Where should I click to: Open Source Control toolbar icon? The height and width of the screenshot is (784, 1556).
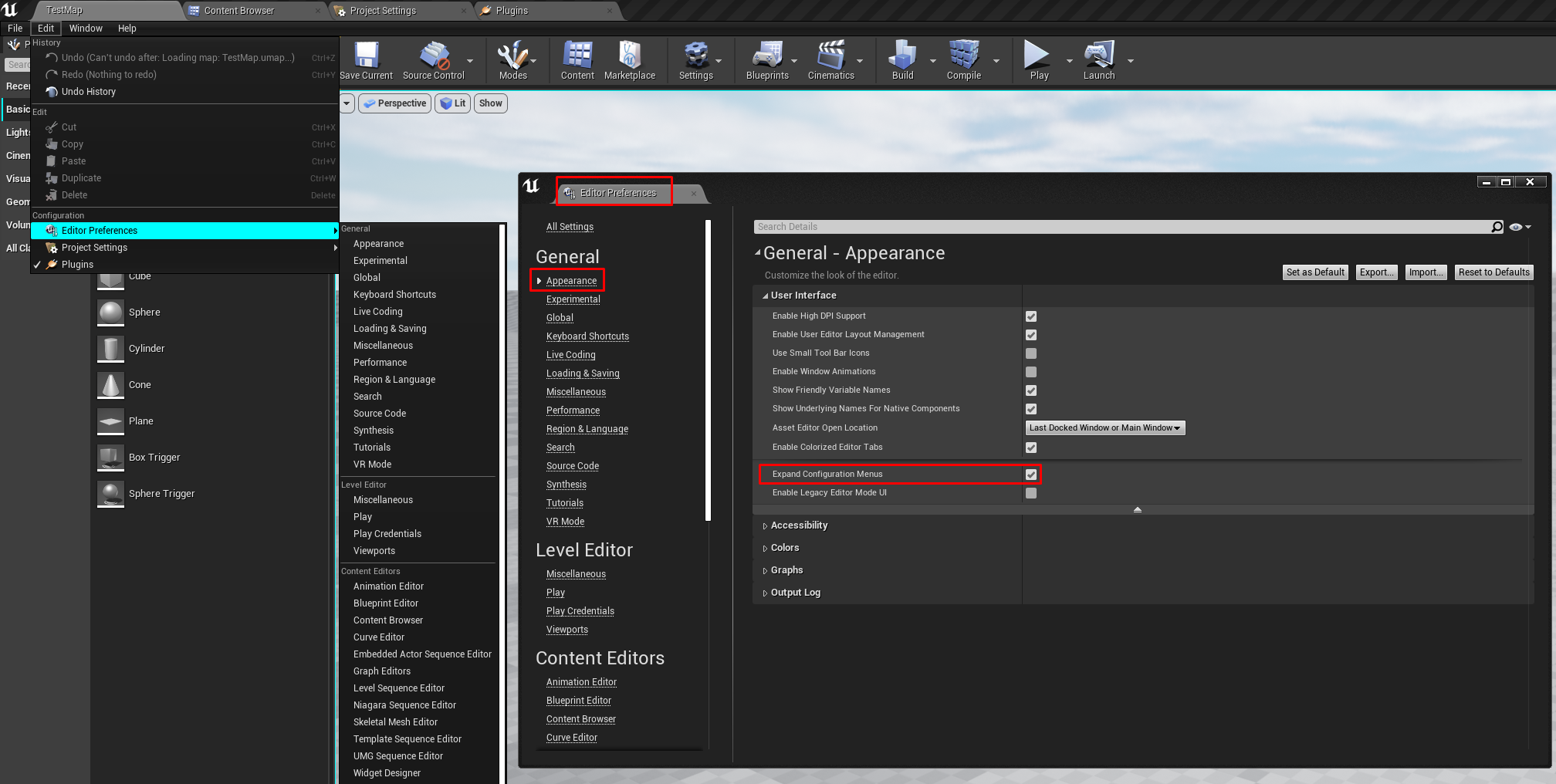pyautogui.click(x=434, y=56)
